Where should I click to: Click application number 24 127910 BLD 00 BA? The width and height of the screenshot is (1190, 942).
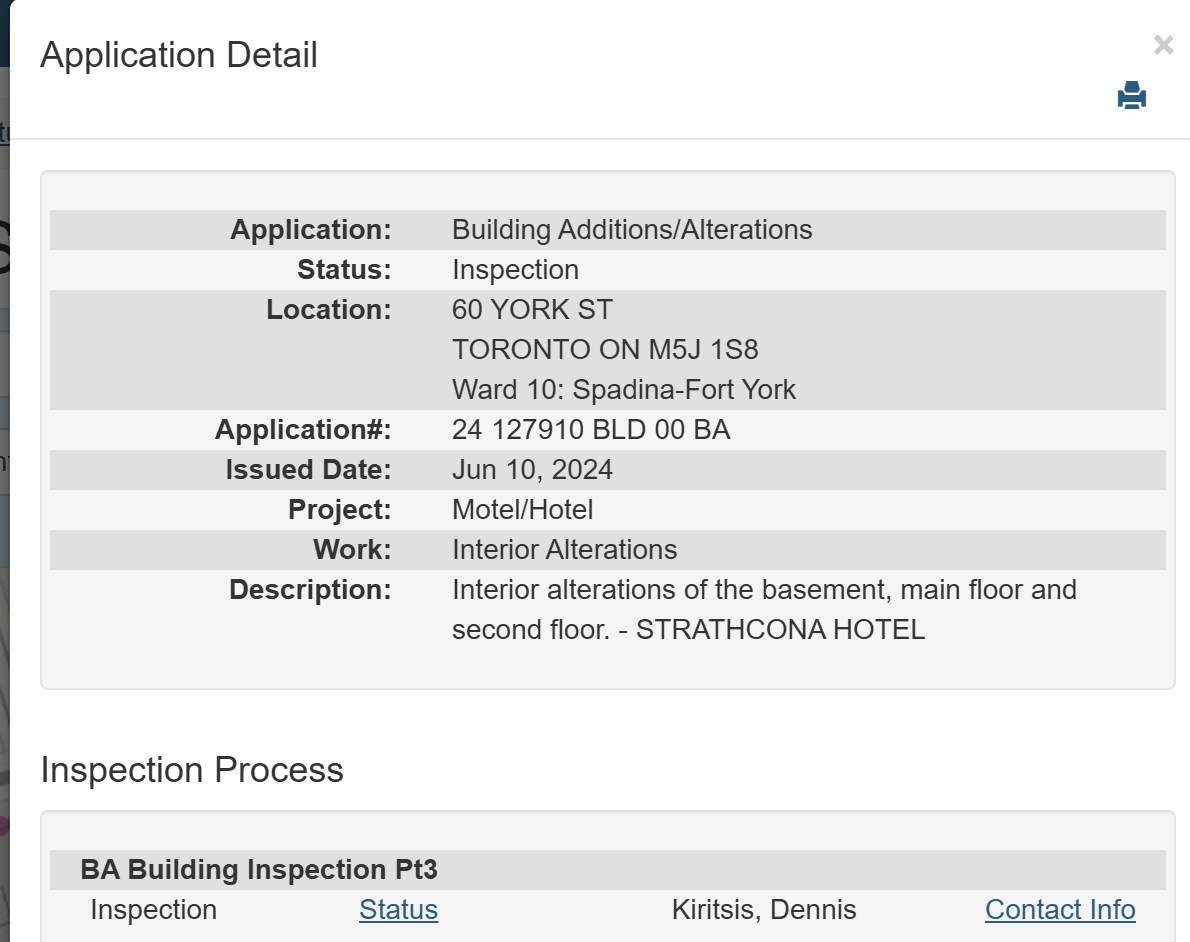591,430
